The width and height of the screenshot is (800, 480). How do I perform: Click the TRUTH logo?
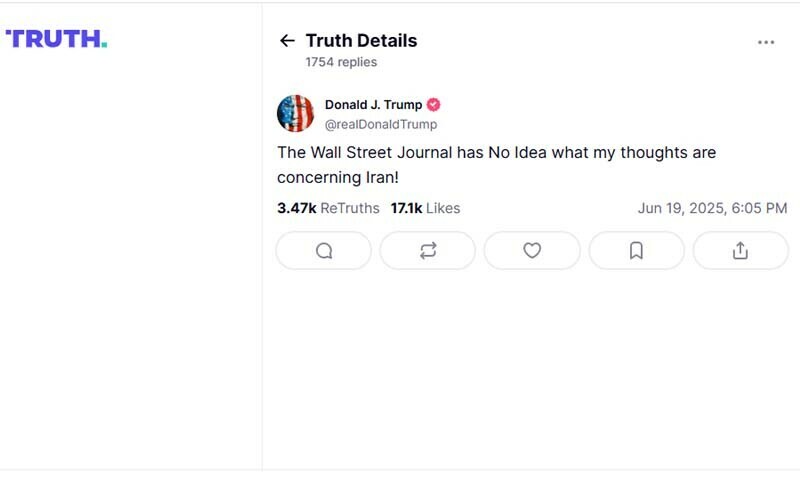(x=56, y=39)
